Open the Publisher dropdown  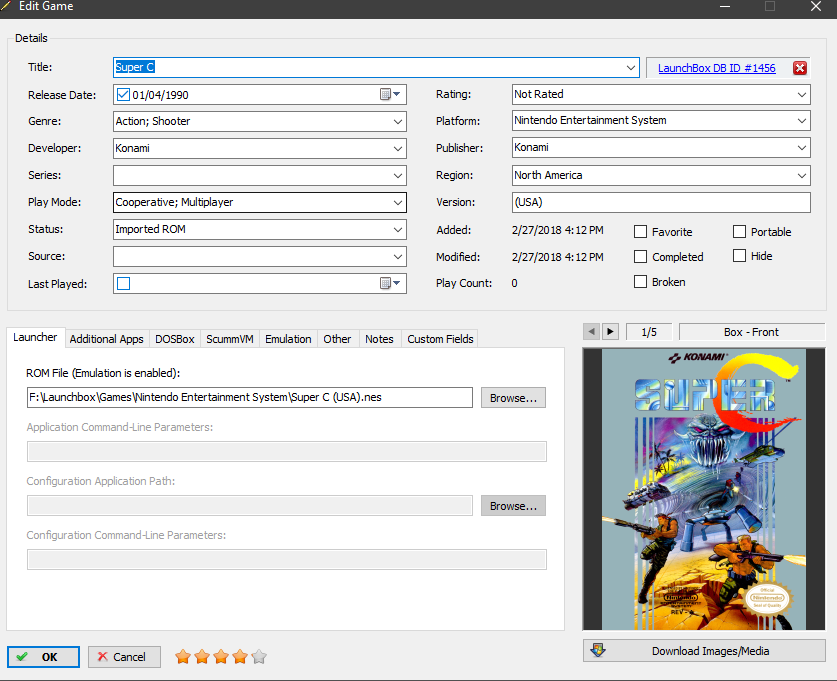coord(802,148)
